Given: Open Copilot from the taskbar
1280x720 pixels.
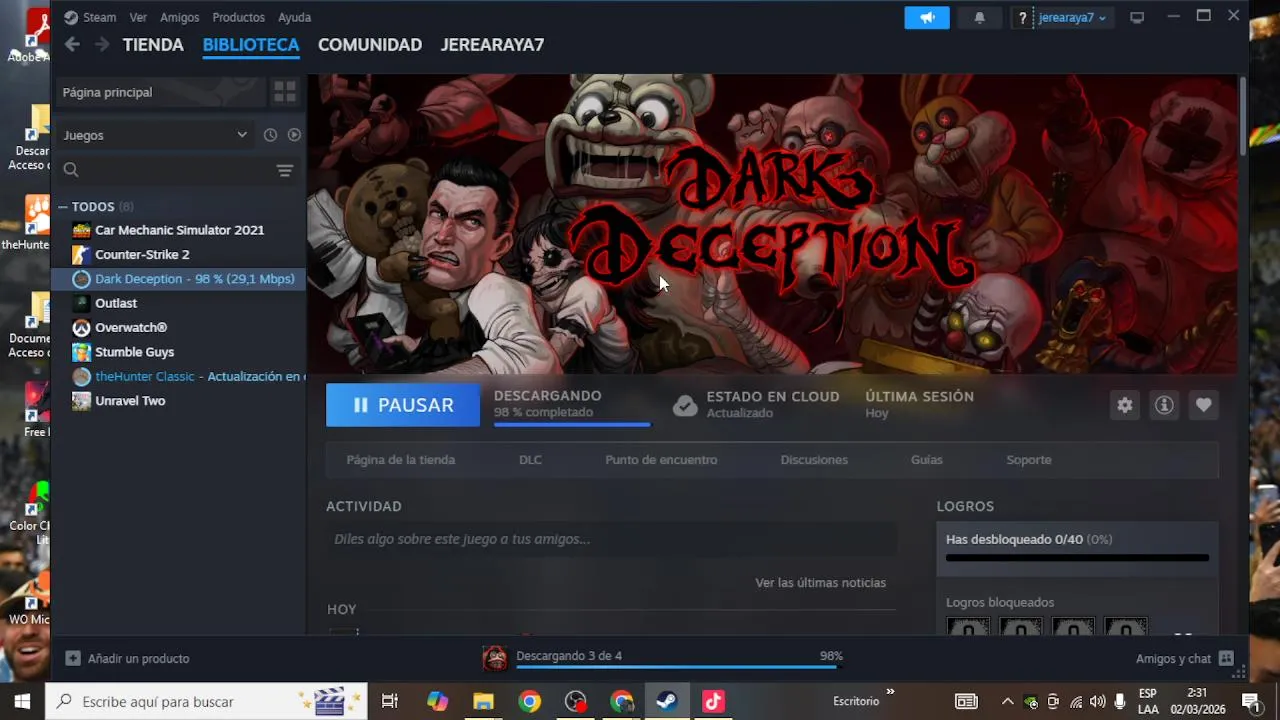Looking at the screenshot, I should (x=437, y=701).
